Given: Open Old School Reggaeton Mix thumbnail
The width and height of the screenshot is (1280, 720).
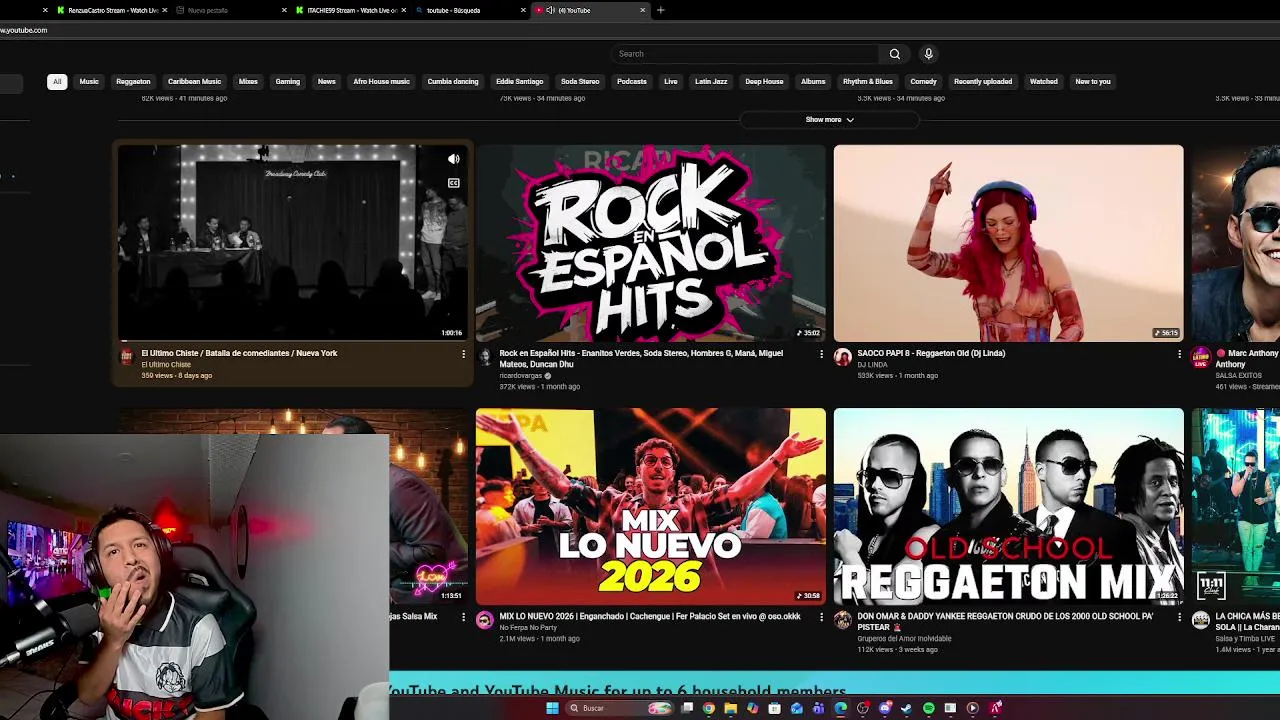Looking at the screenshot, I should tap(1009, 506).
